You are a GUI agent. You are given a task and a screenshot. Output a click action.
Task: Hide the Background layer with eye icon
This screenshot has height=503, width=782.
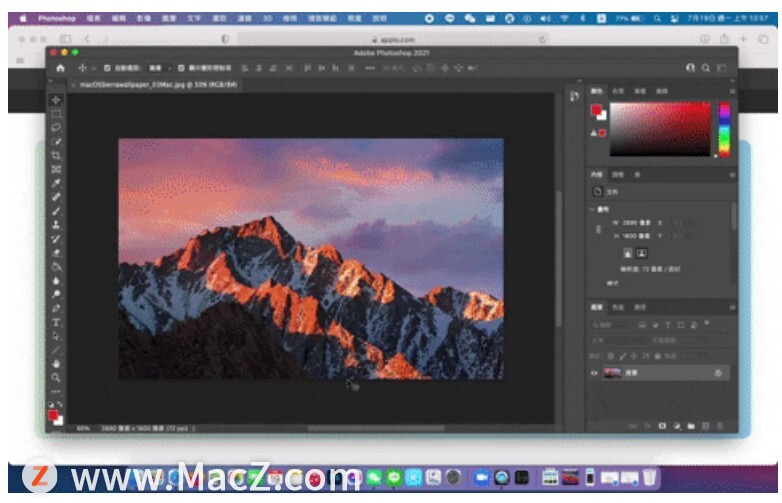pyautogui.click(x=594, y=373)
